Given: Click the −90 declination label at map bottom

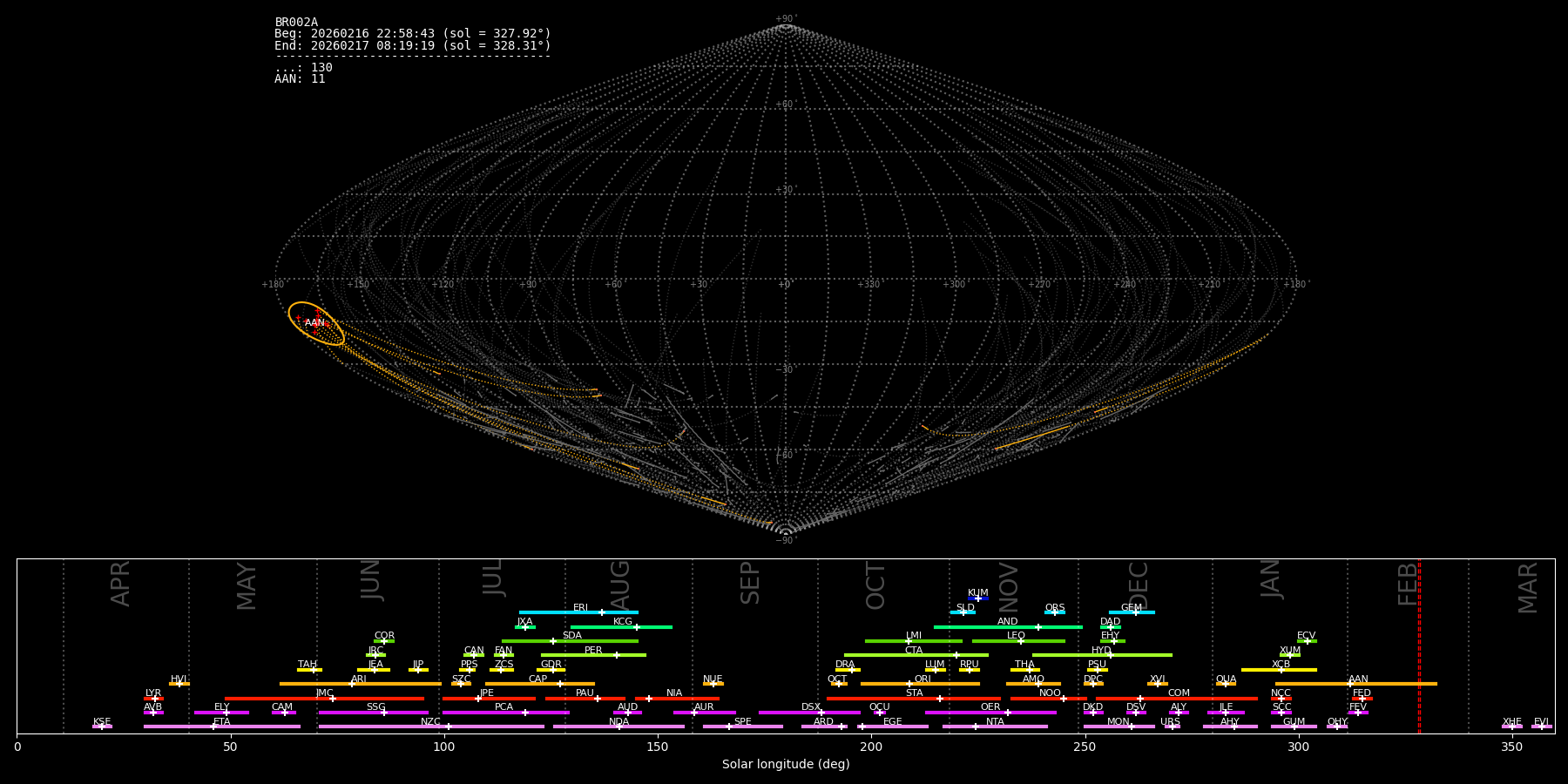Looking at the screenshot, I should [x=785, y=541].
